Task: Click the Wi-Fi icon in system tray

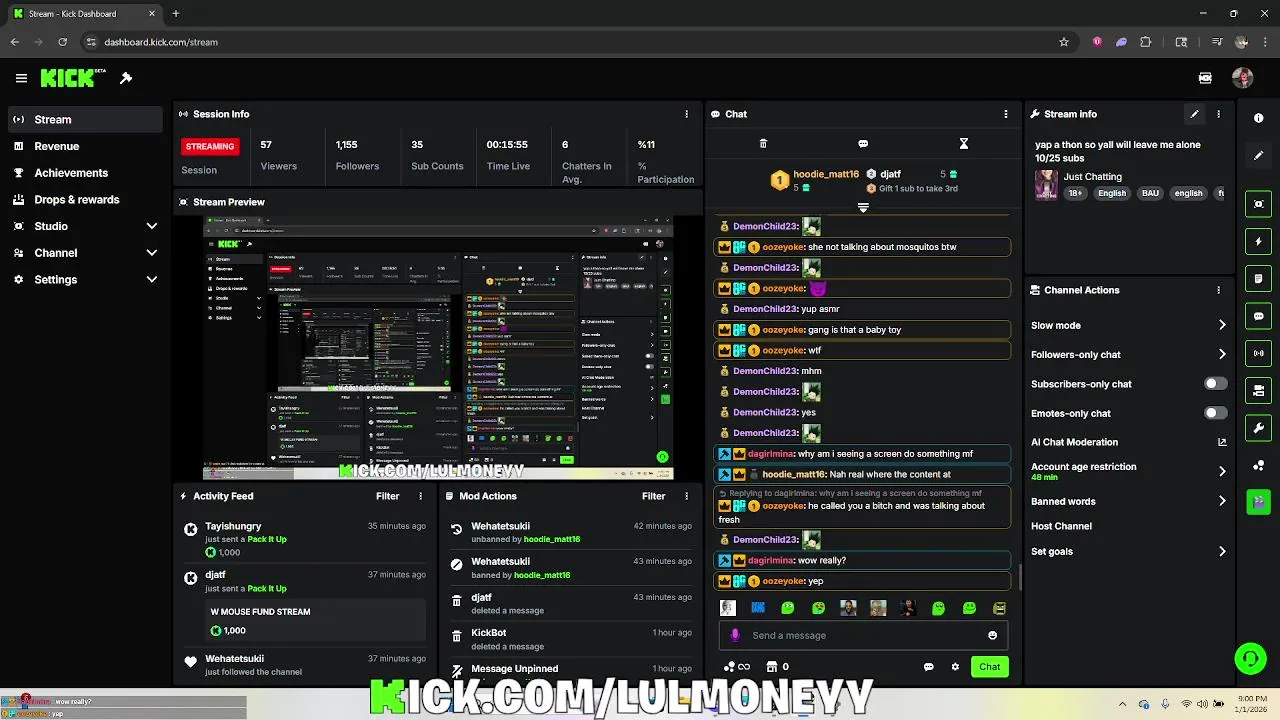Action: (x=1186, y=704)
